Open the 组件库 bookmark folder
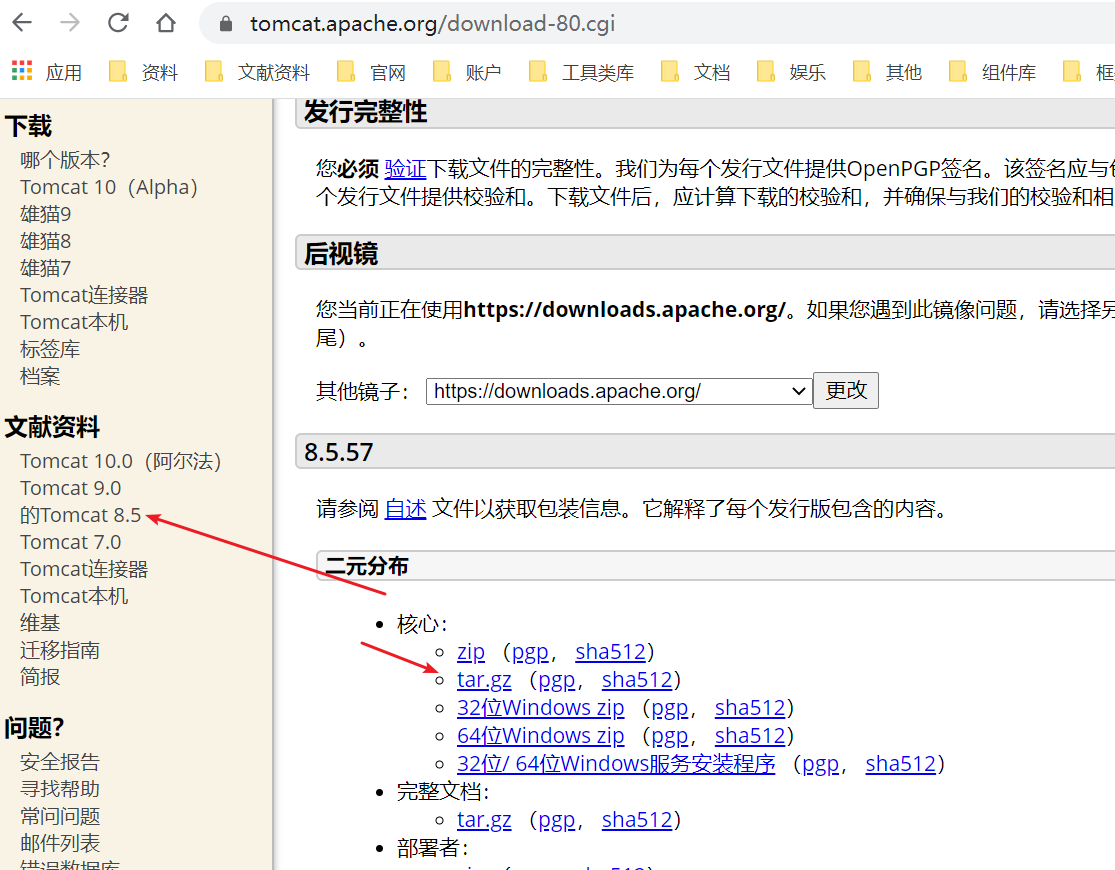The image size is (1115, 870). (993, 72)
